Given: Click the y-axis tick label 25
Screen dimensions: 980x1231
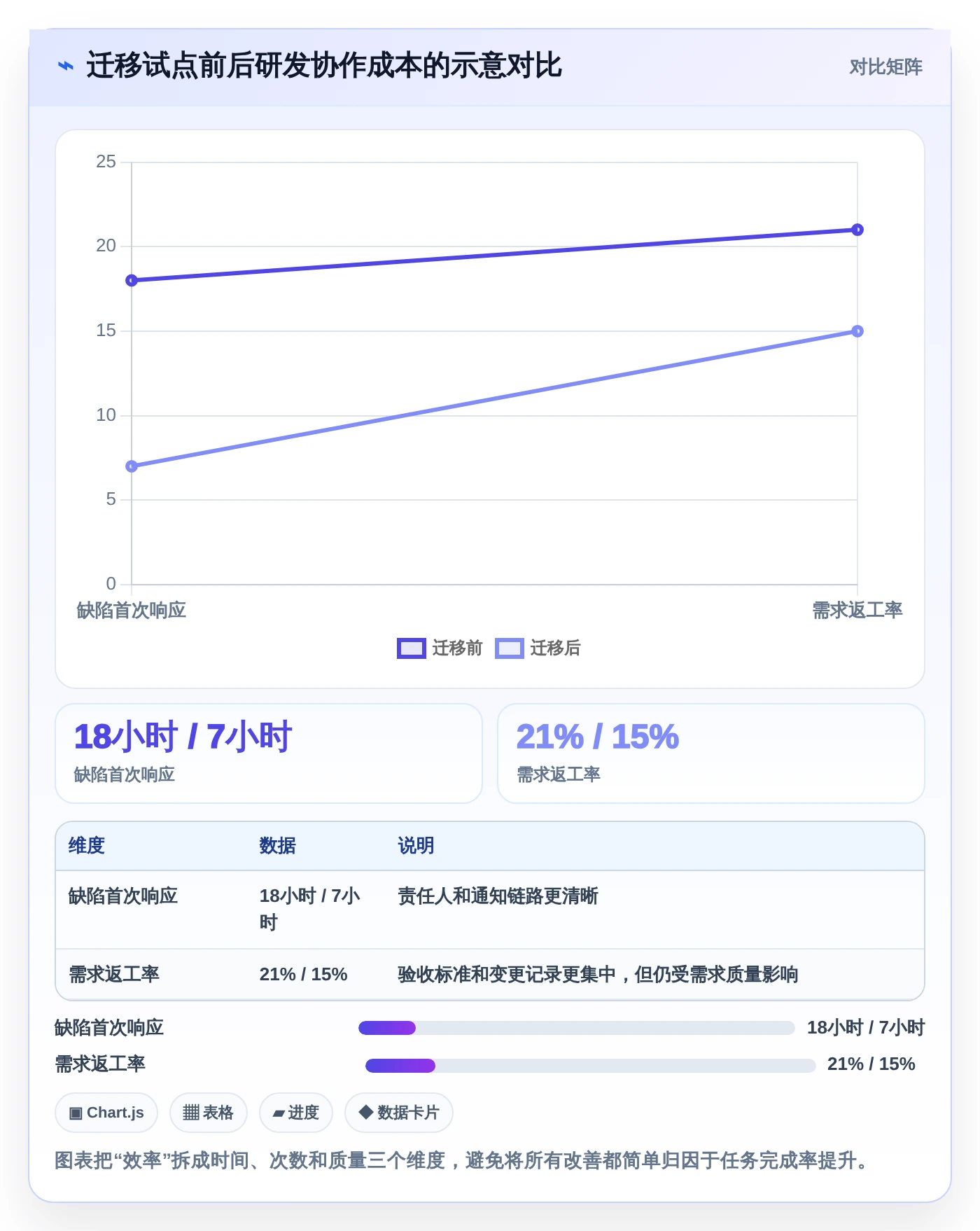Looking at the screenshot, I should click(x=106, y=162).
